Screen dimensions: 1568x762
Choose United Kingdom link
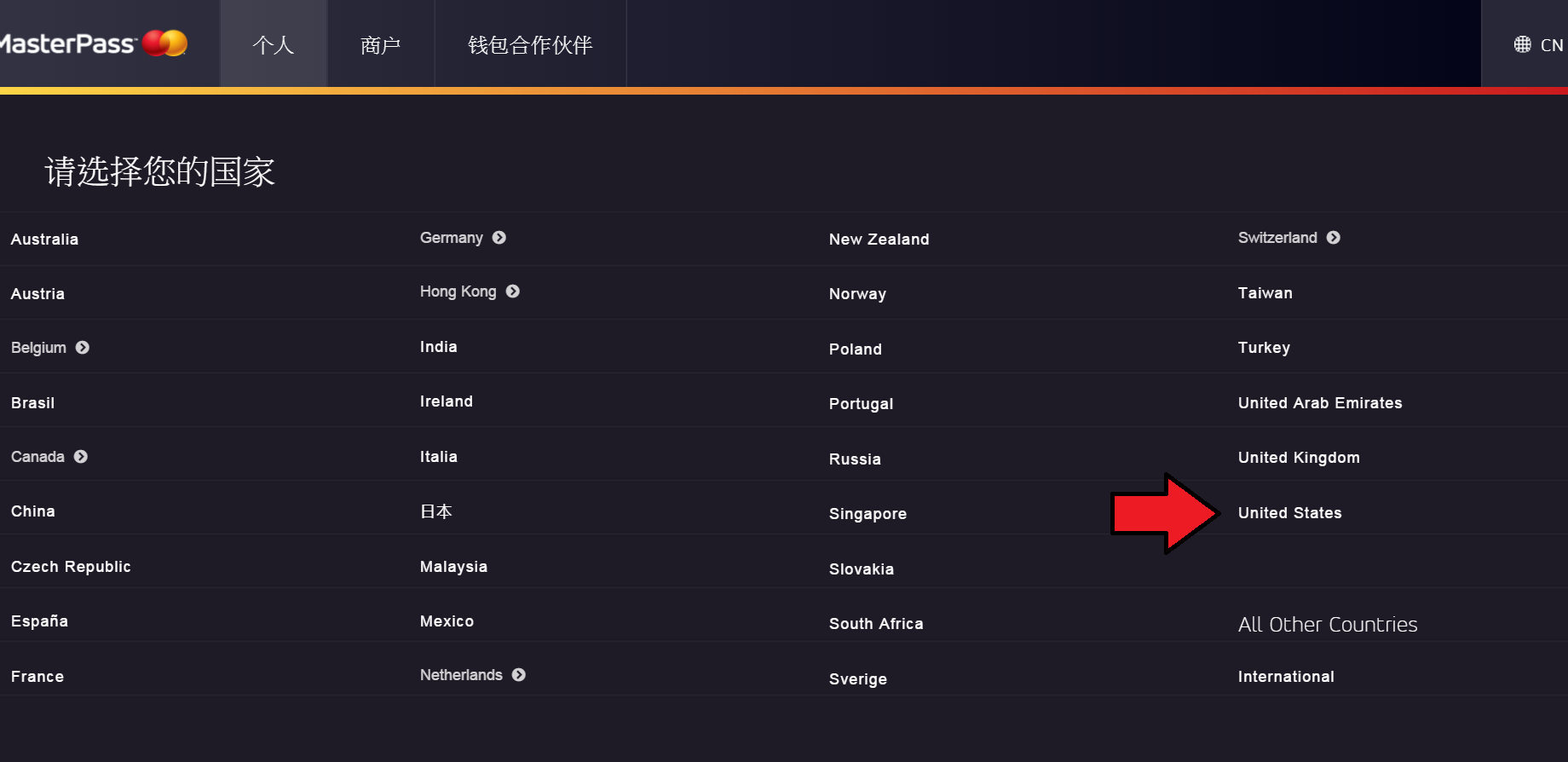tap(1299, 458)
